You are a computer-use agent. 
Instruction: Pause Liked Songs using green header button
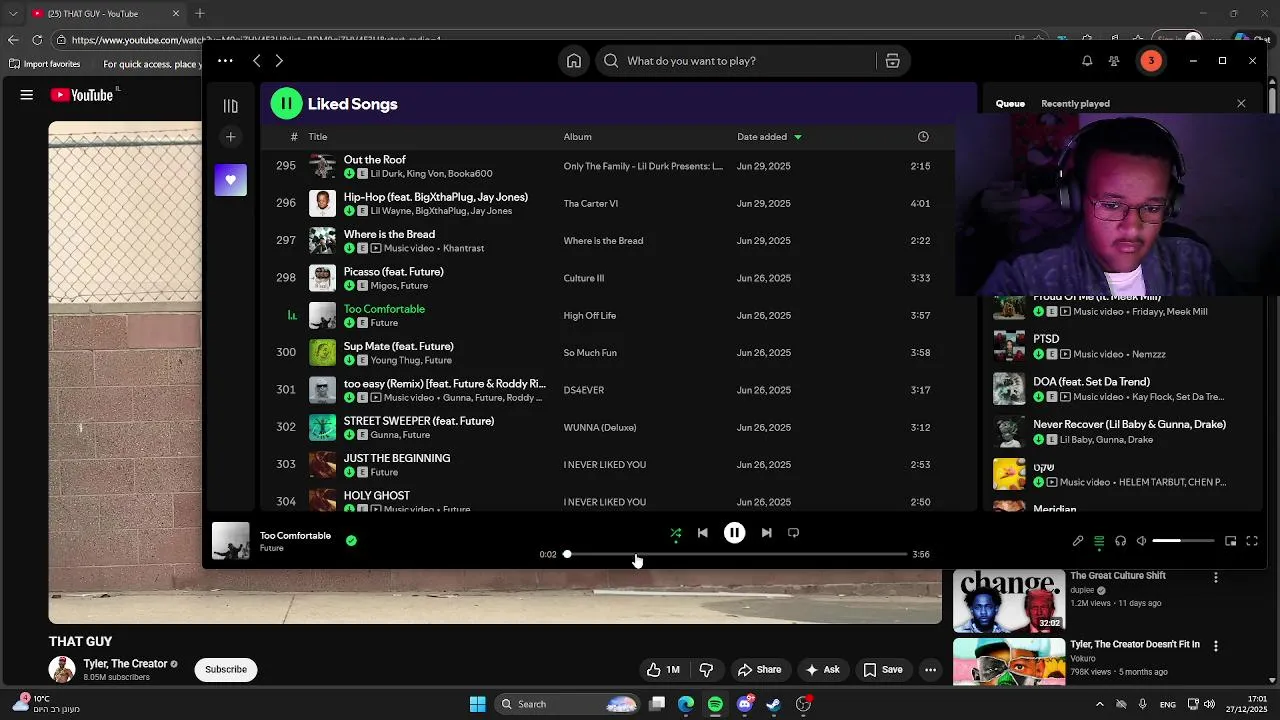click(x=286, y=104)
